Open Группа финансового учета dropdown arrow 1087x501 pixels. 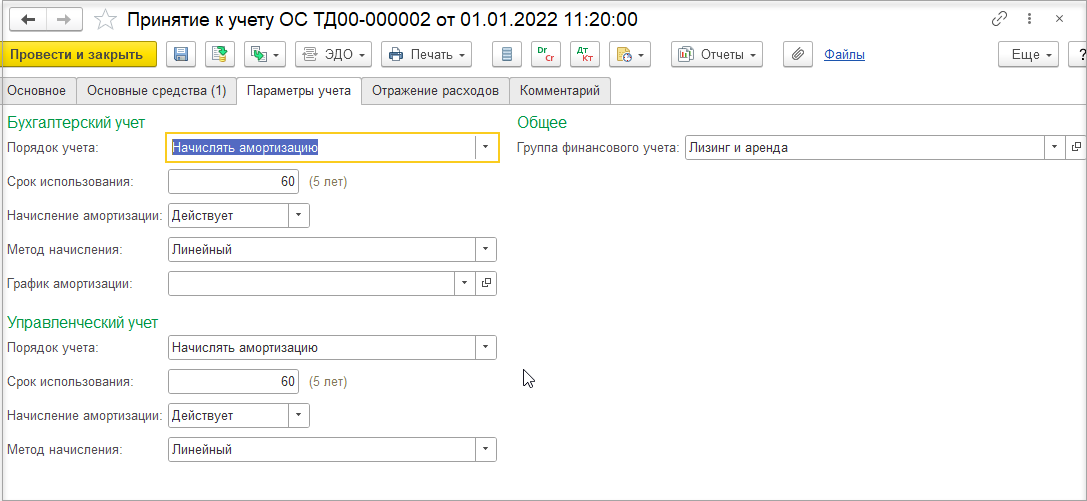(1054, 147)
